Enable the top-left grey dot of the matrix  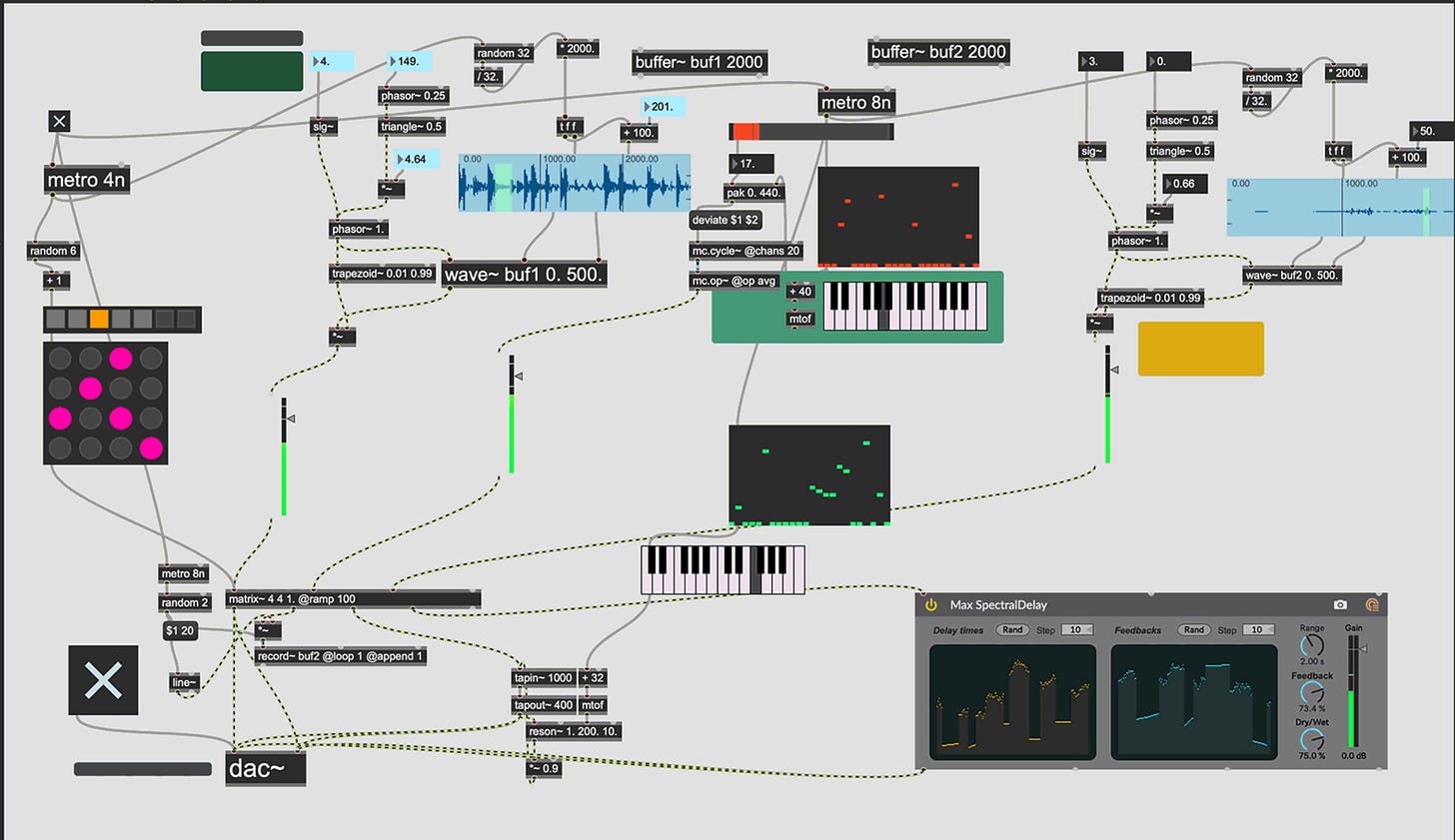coord(60,358)
